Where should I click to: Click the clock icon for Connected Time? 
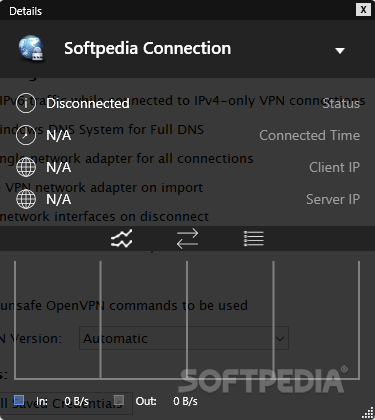point(26,135)
